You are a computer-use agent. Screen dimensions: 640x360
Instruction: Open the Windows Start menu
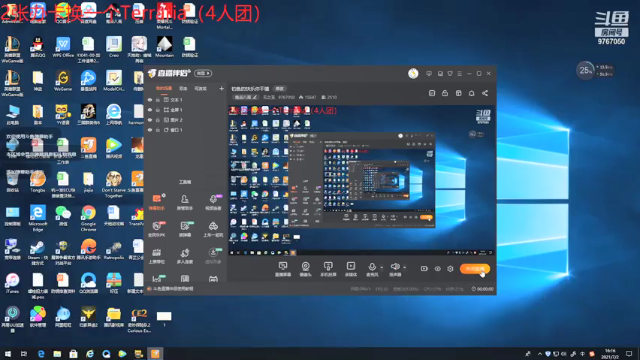click(8, 354)
